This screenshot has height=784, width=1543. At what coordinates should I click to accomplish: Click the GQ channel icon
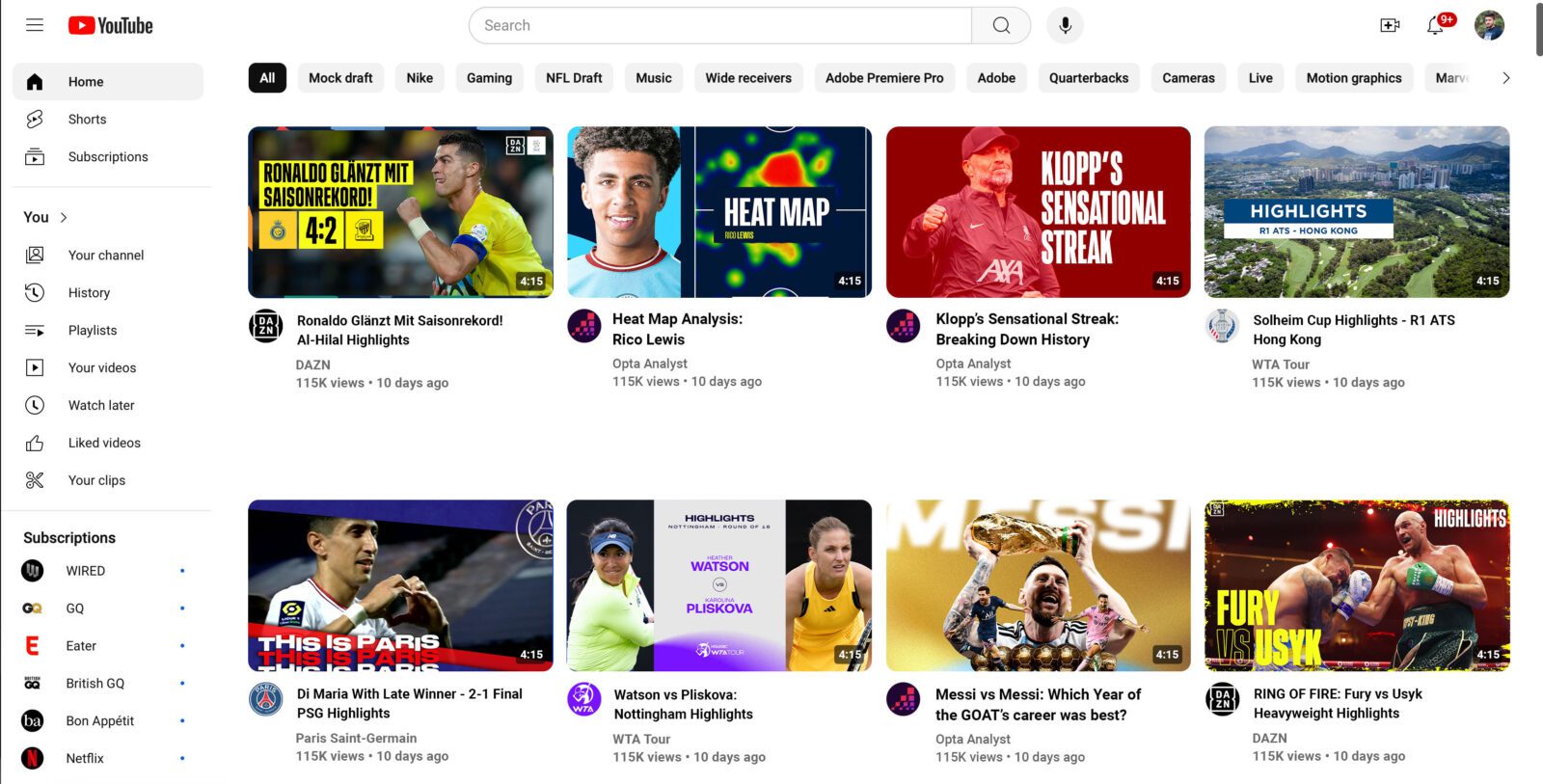click(x=33, y=608)
